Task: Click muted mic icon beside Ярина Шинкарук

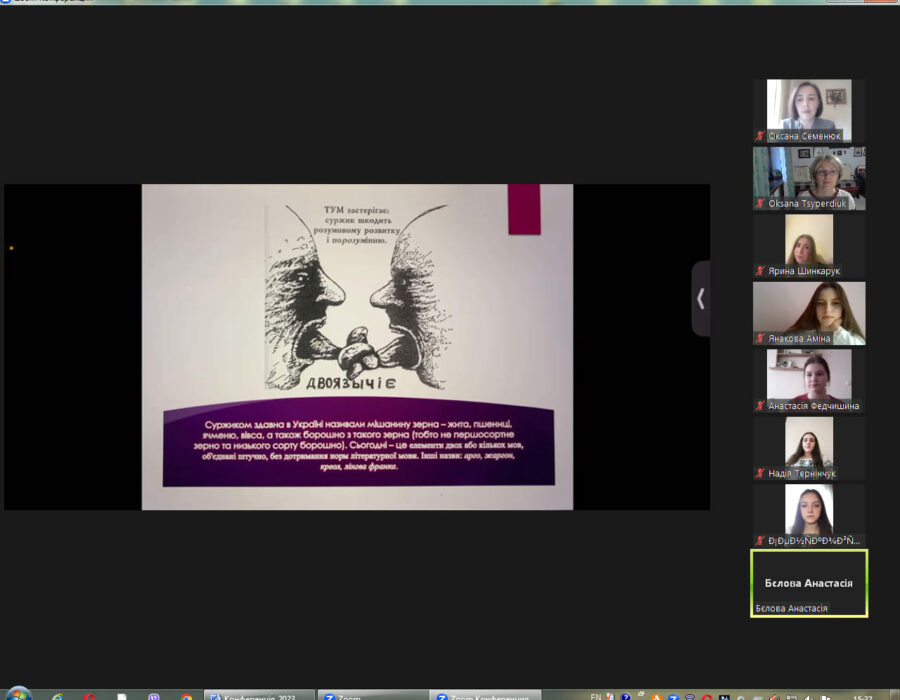Action: (760, 271)
